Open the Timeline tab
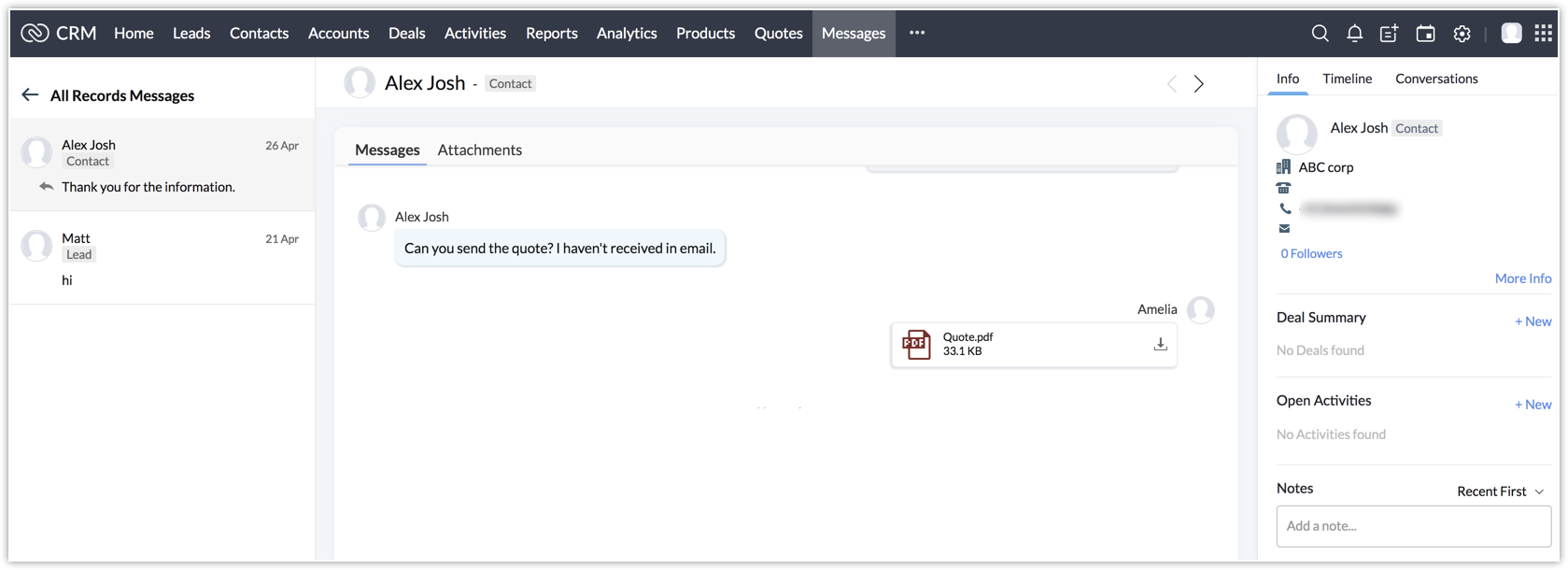This screenshot has width=1568, height=570. click(1347, 79)
